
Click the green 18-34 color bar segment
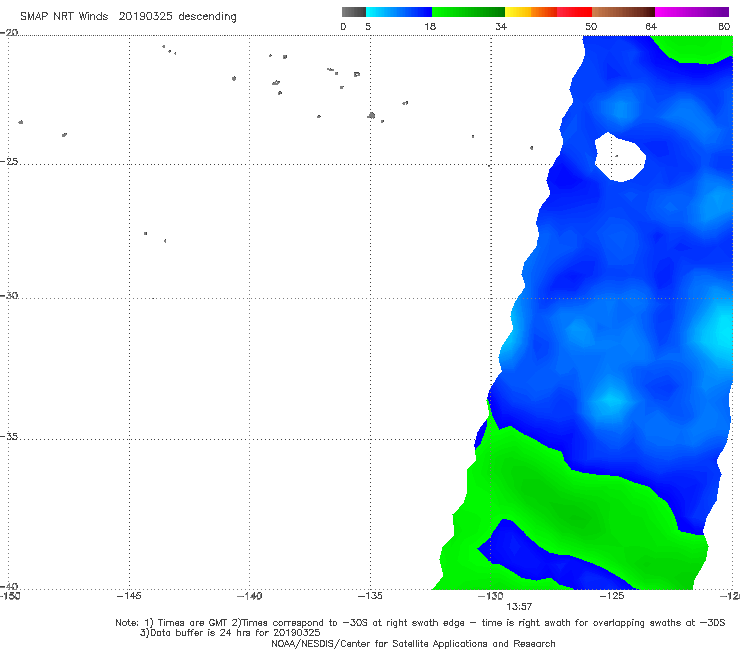click(x=468, y=12)
